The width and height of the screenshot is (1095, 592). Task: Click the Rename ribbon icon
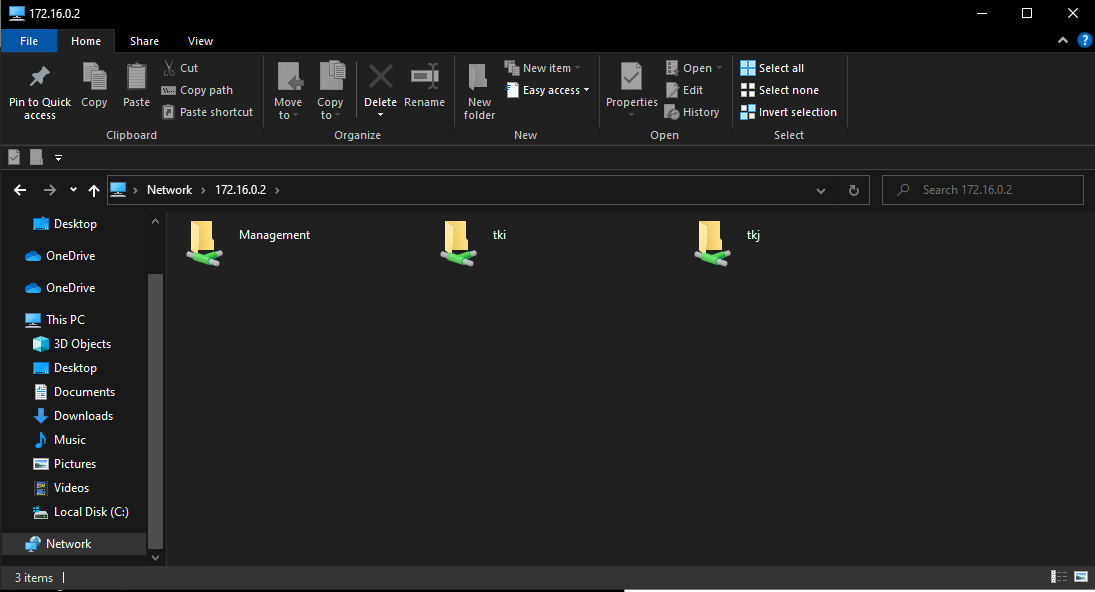425,77
